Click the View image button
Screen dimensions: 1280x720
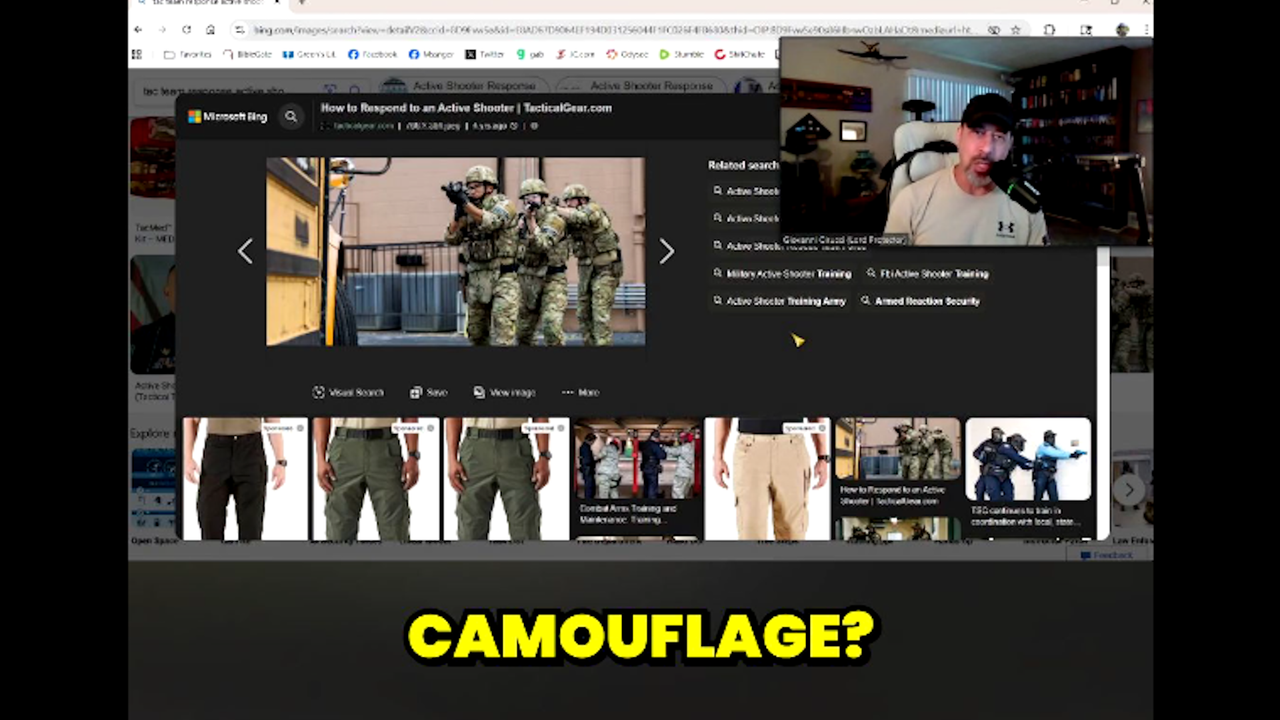click(x=505, y=393)
